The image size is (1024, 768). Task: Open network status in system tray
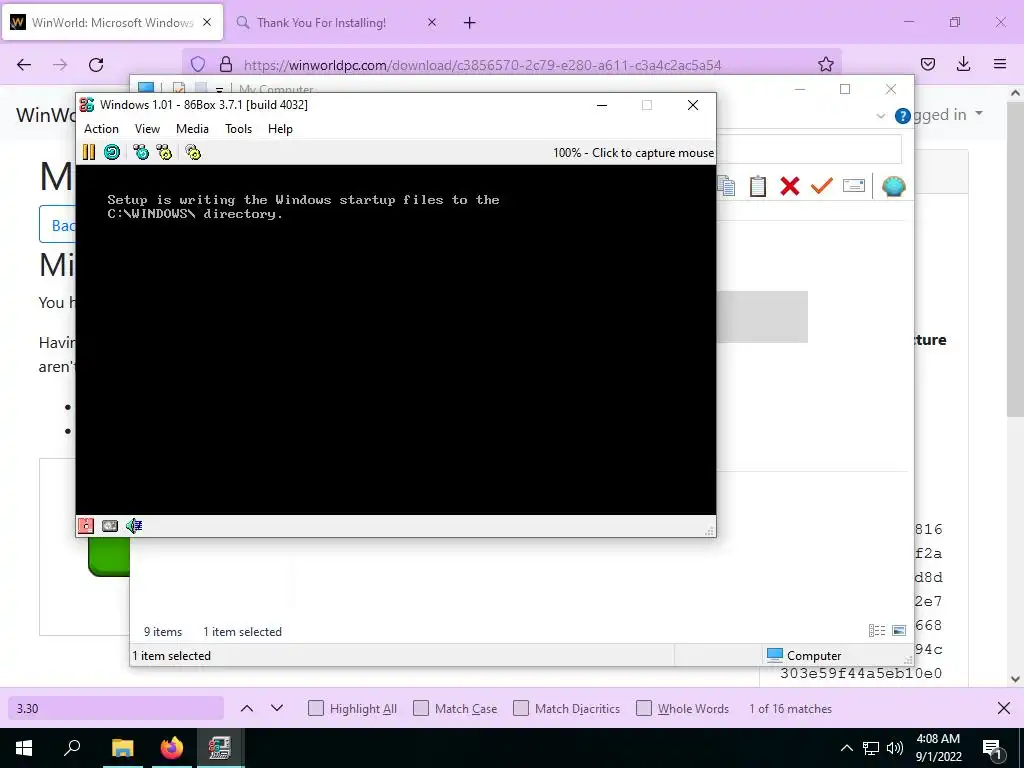(871, 748)
